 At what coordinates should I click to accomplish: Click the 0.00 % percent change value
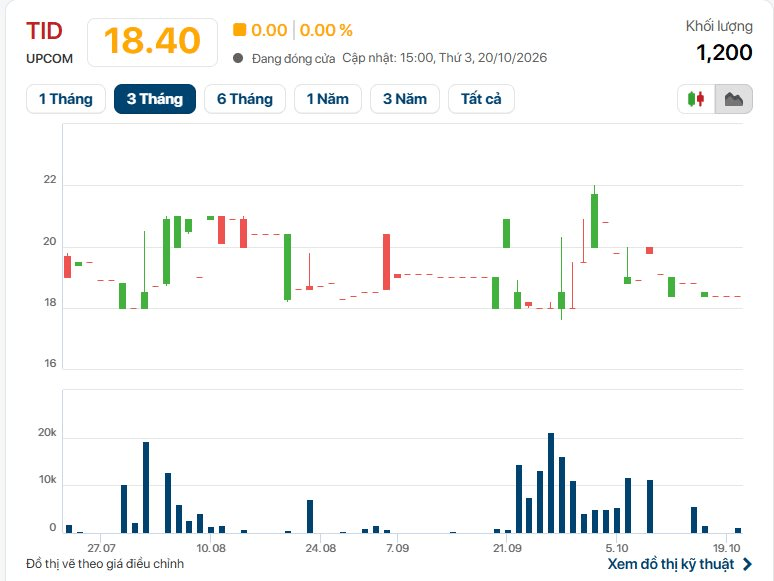point(326,30)
